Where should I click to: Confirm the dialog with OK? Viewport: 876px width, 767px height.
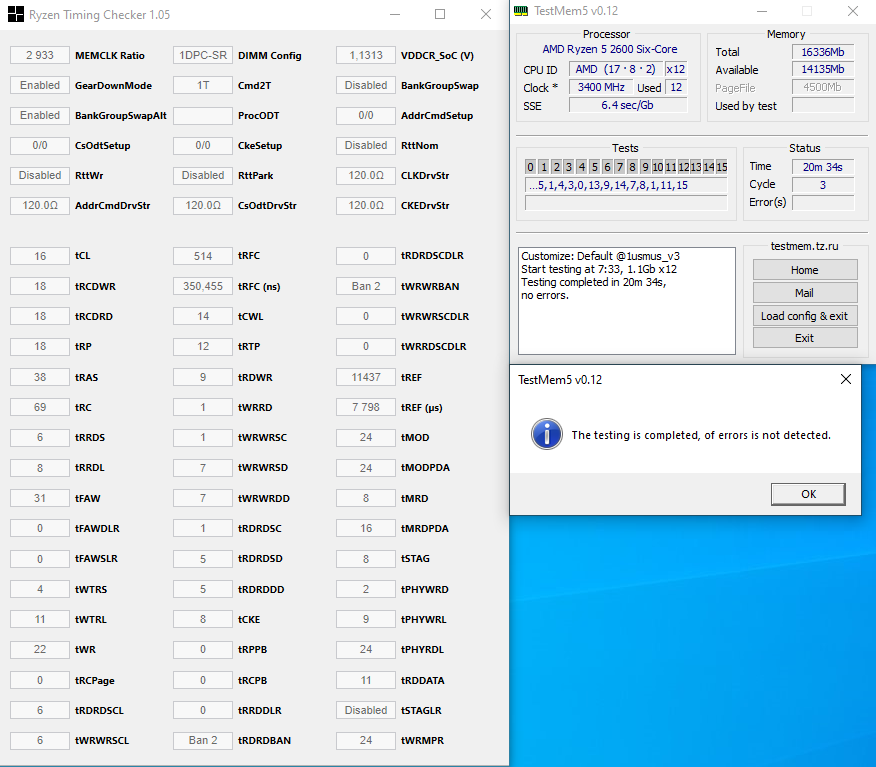pos(808,494)
